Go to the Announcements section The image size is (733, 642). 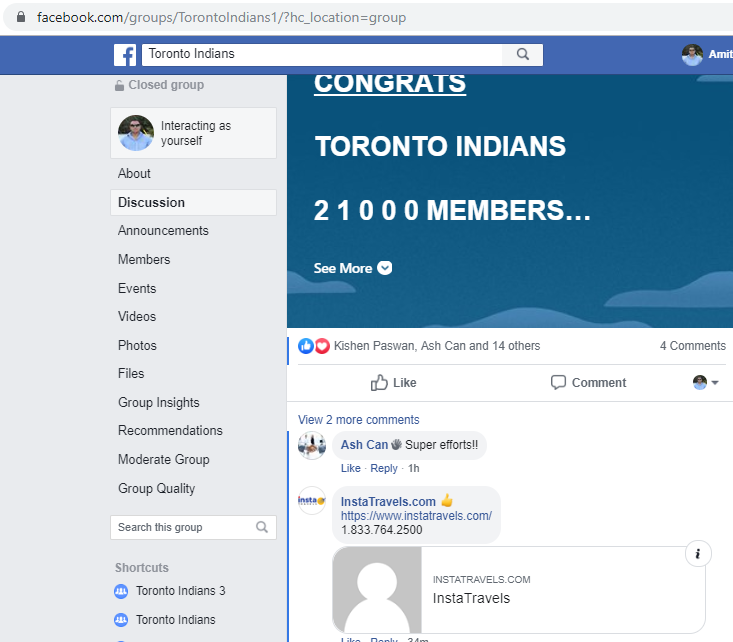click(163, 231)
